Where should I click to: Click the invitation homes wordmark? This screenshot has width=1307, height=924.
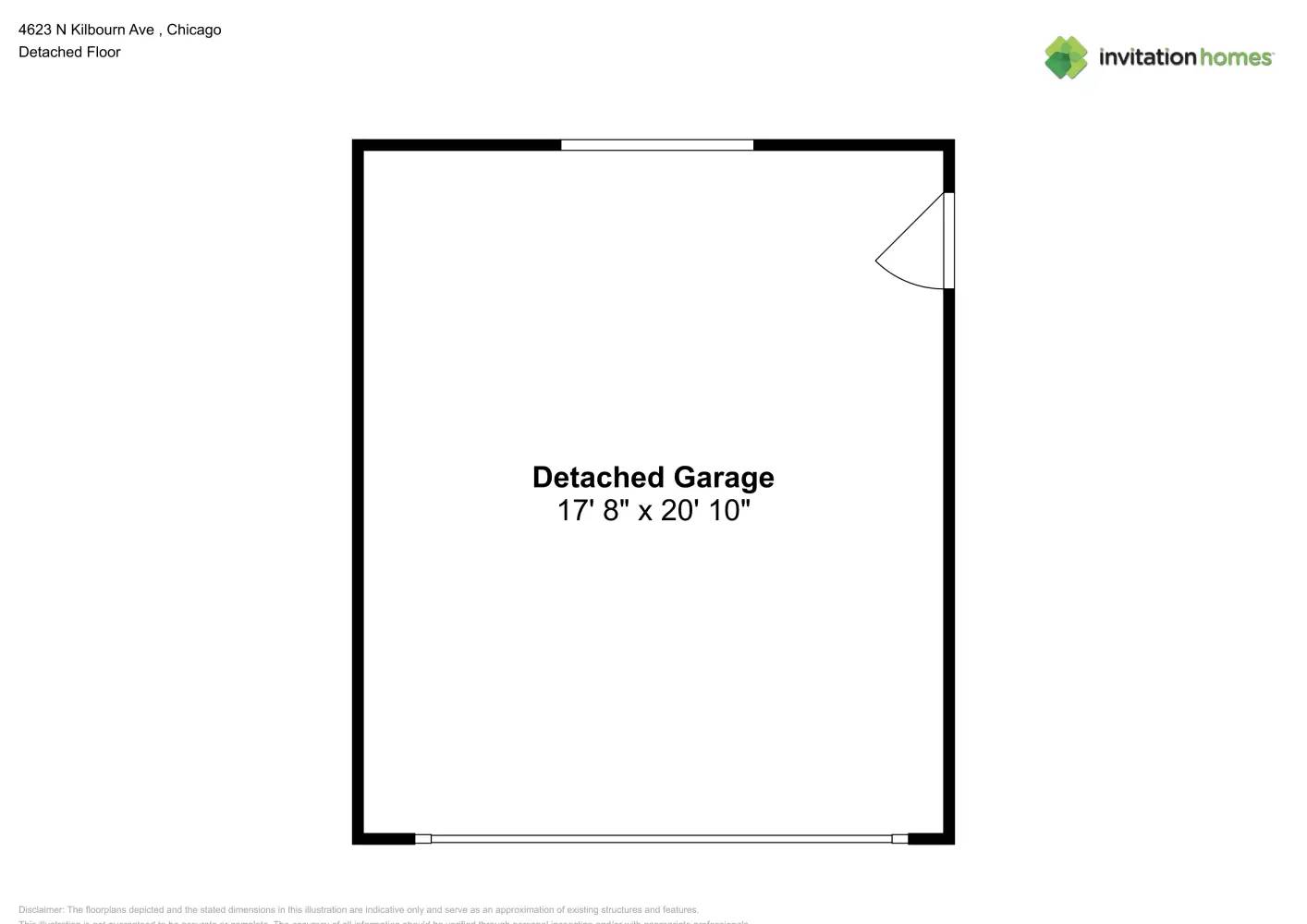click(x=1185, y=56)
